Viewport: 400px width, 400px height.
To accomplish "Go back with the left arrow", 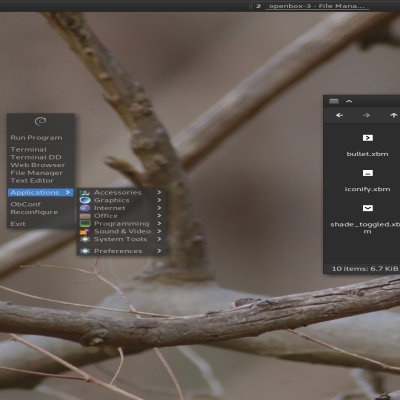I will pyautogui.click(x=339, y=115).
